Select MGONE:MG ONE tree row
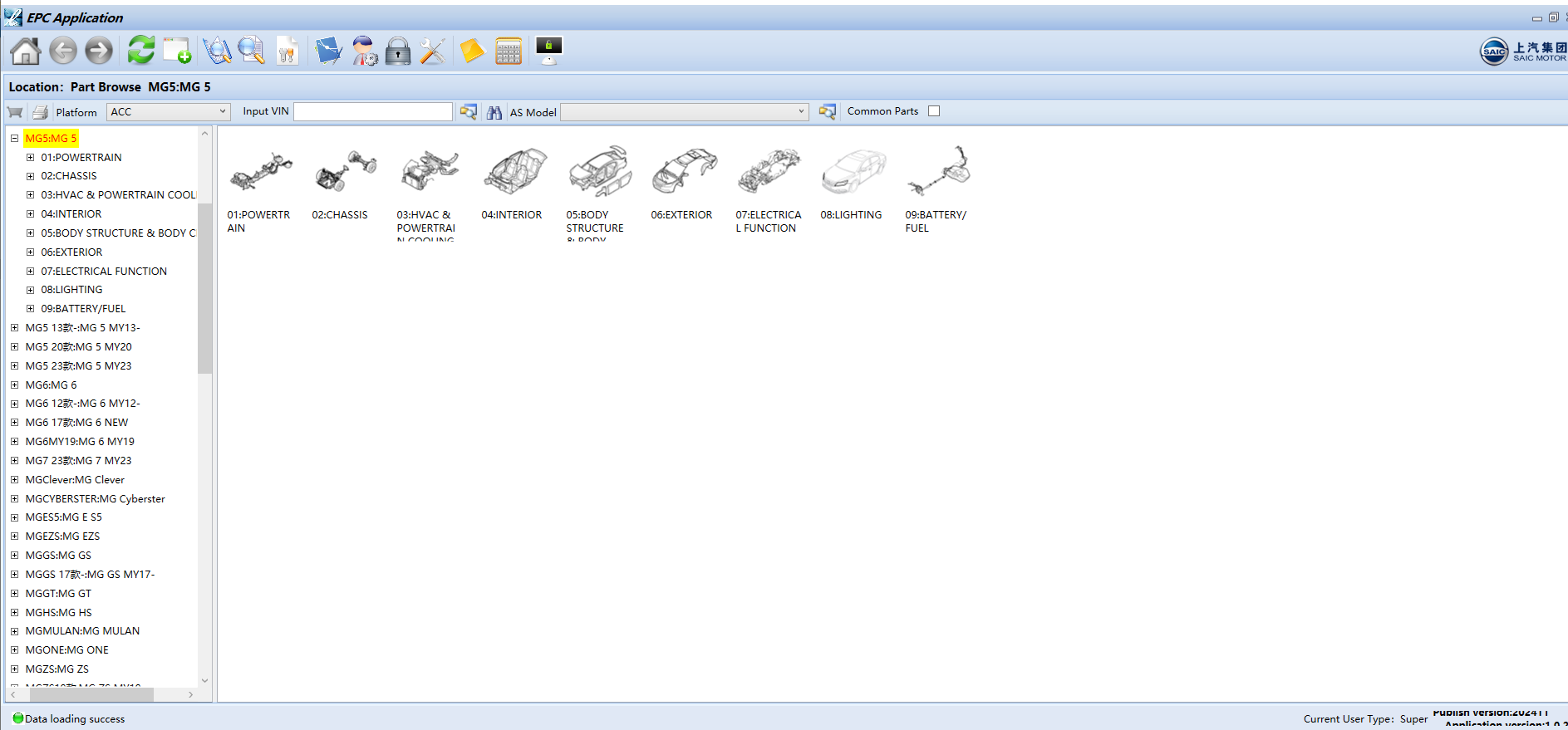1568x730 pixels. click(66, 650)
